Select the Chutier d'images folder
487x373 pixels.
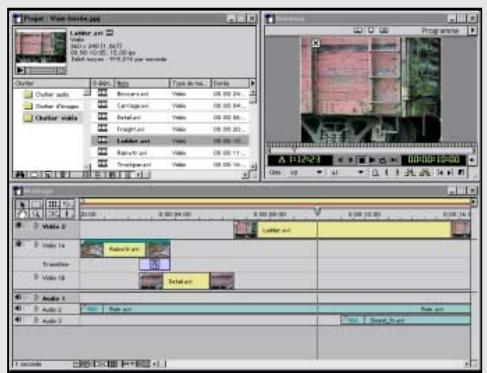[51, 106]
